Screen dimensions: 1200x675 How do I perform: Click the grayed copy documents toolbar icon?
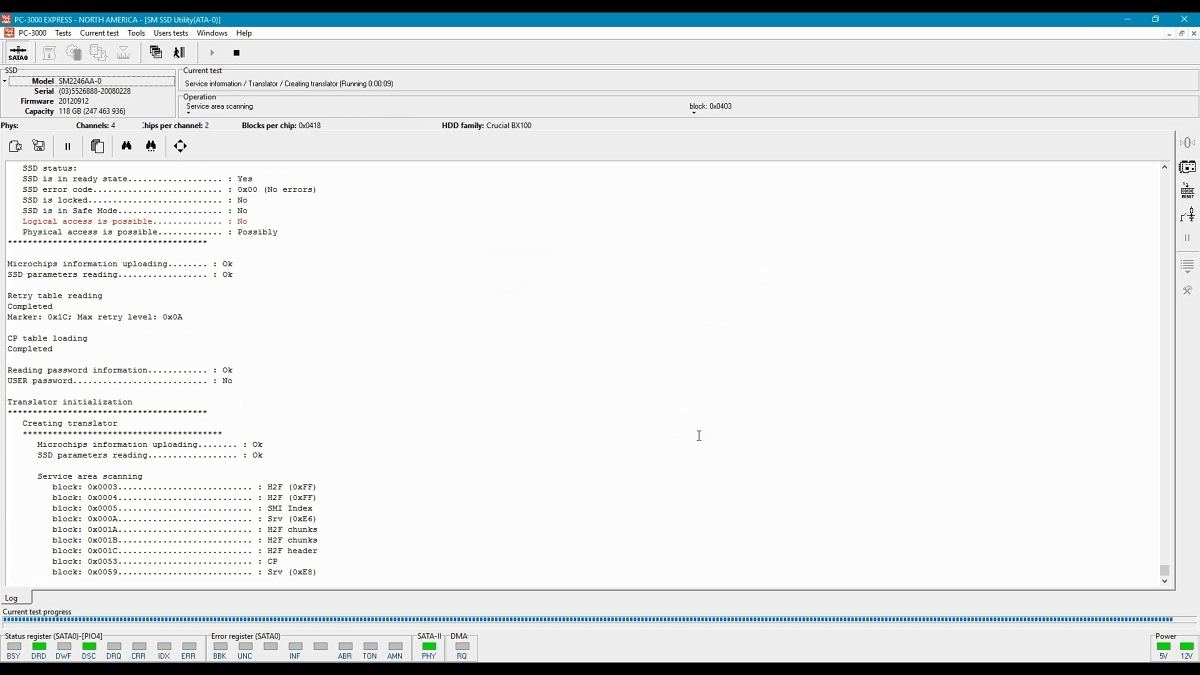[98, 52]
